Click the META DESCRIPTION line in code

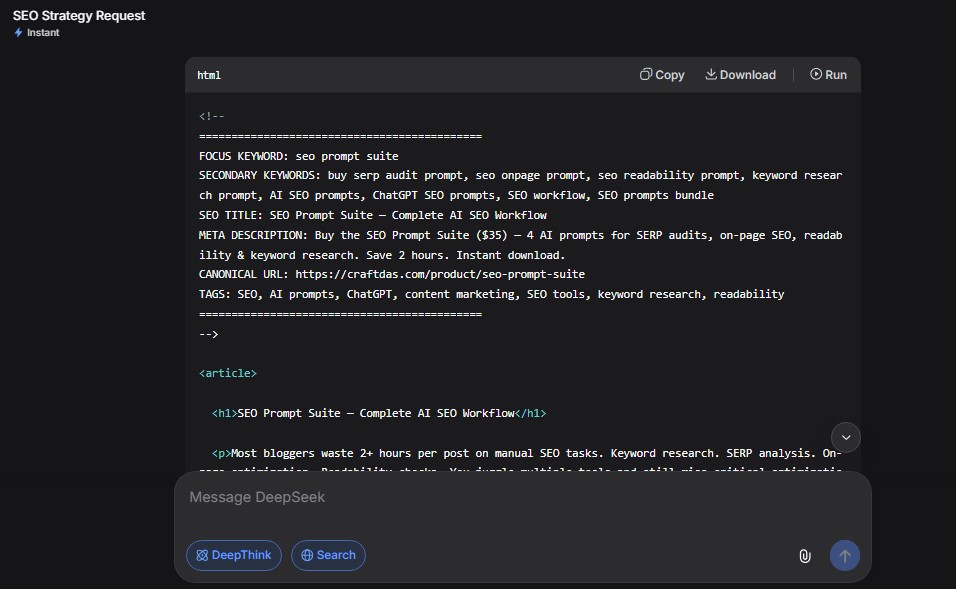point(520,245)
